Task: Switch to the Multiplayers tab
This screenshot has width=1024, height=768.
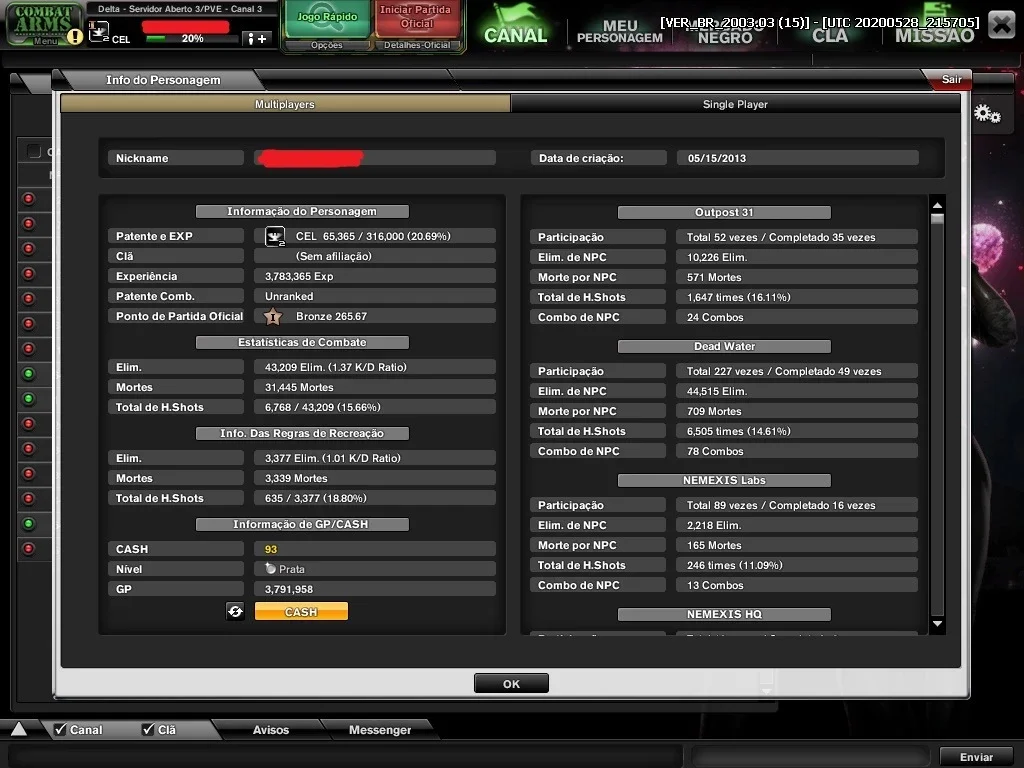Action: pos(285,104)
